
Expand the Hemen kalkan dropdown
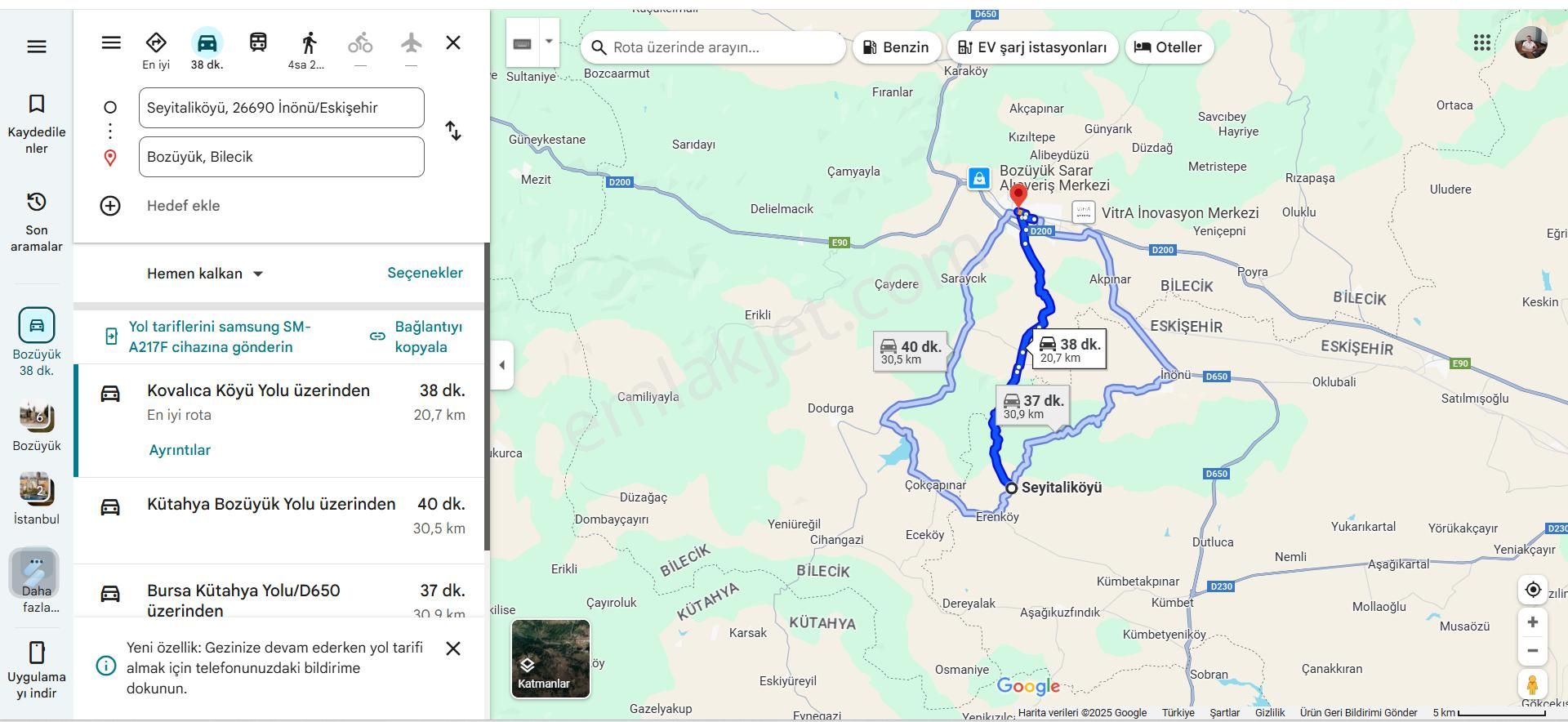[x=205, y=274]
